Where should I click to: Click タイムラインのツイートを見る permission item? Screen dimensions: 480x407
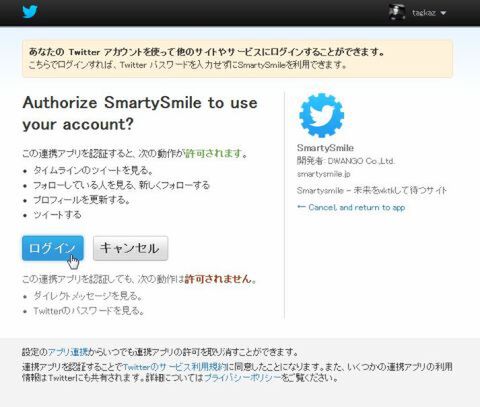coord(93,170)
